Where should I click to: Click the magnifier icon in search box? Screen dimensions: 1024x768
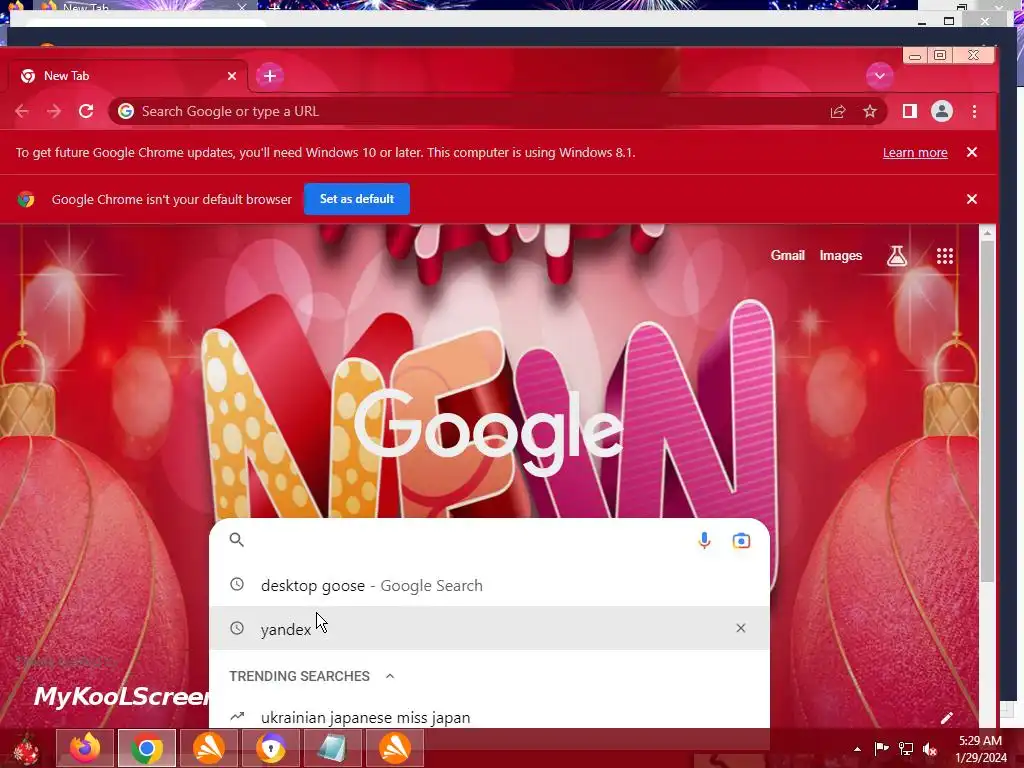(x=237, y=539)
